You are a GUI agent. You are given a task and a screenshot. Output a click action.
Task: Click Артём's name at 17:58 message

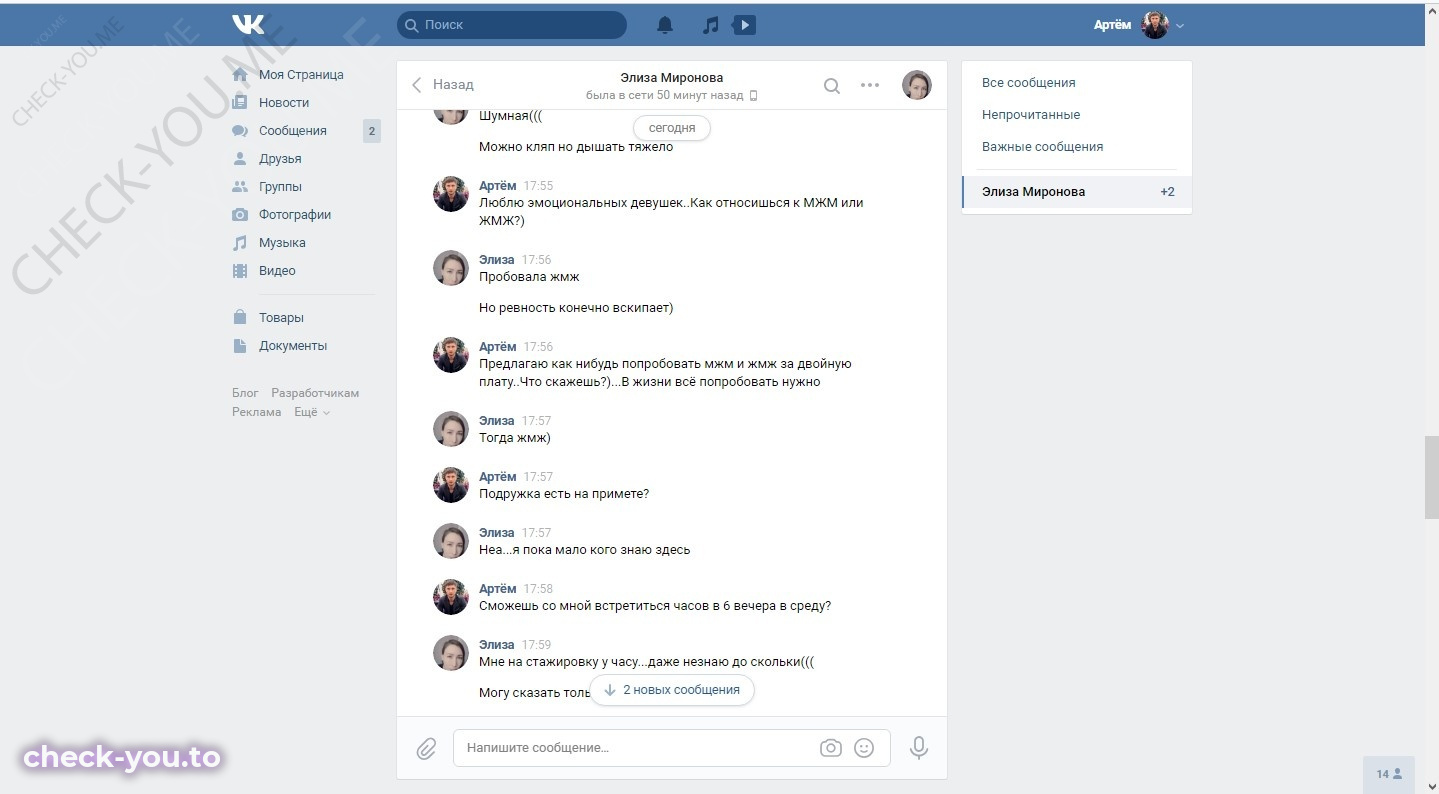click(498, 589)
